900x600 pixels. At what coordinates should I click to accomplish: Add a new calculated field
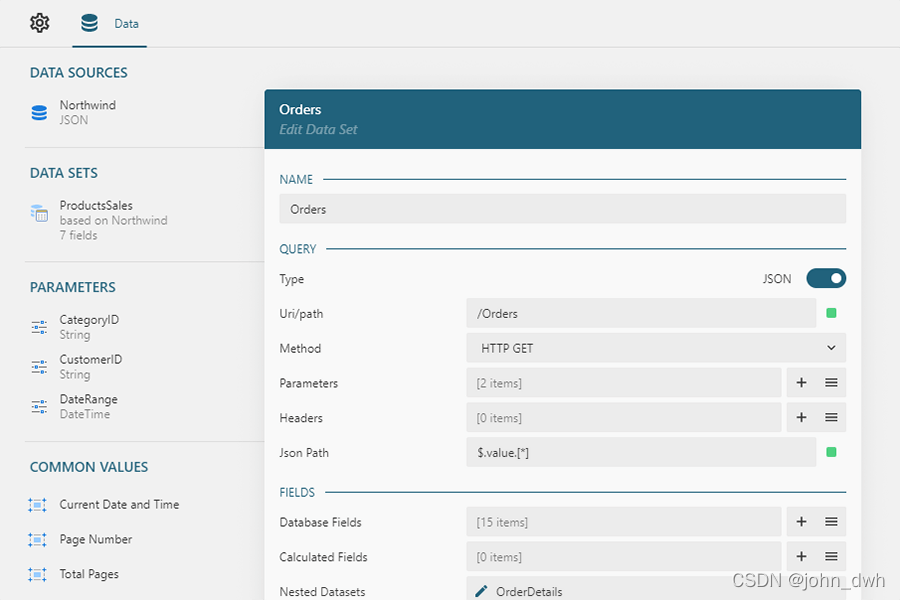pos(800,556)
